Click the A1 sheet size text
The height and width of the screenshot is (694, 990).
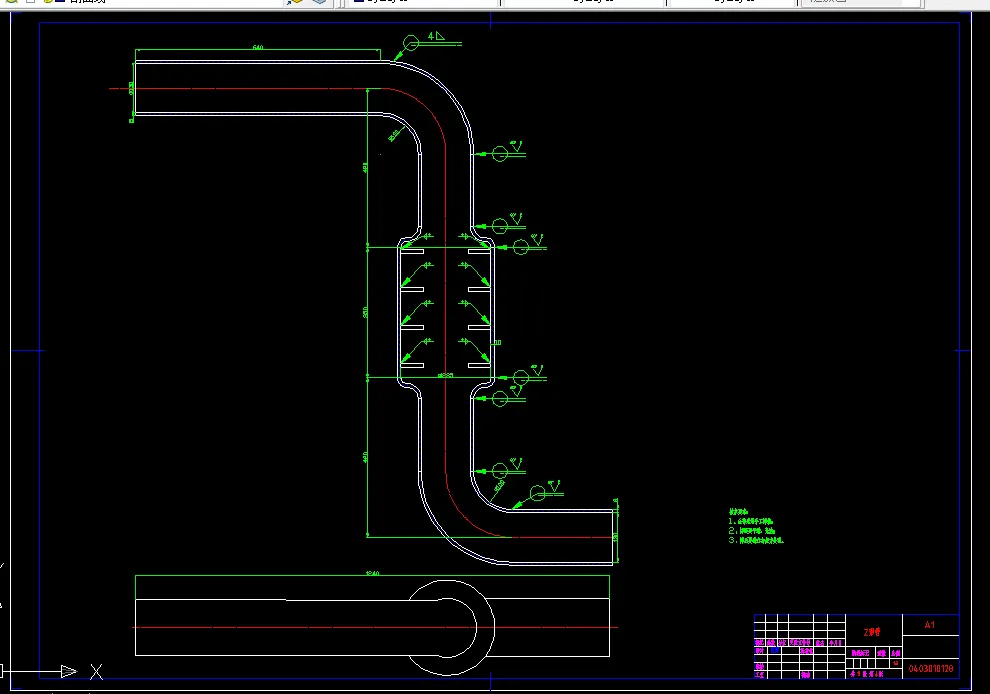(x=929, y=625)
